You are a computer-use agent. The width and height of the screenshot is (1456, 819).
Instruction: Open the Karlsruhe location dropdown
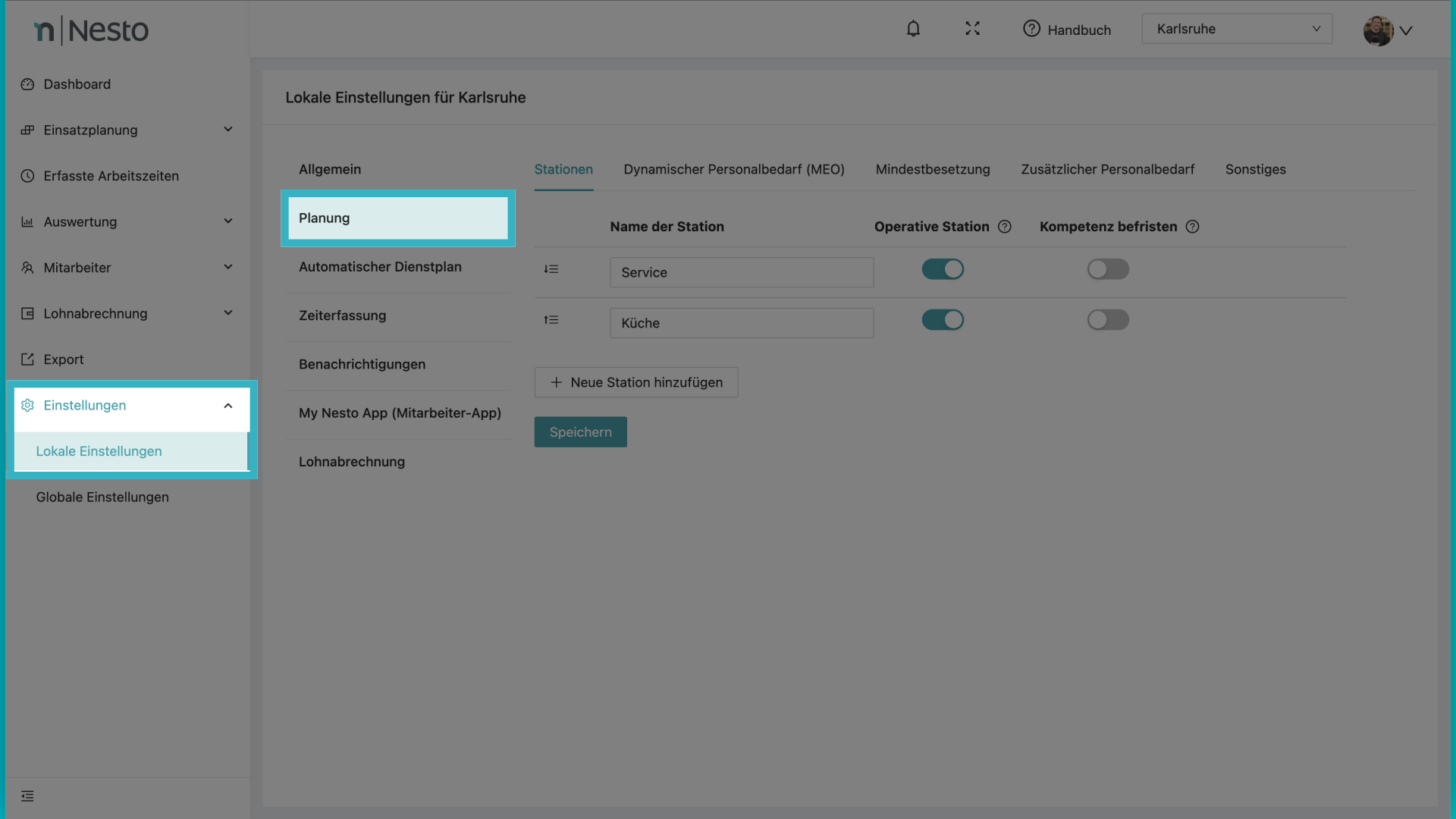coord(1237,29)
